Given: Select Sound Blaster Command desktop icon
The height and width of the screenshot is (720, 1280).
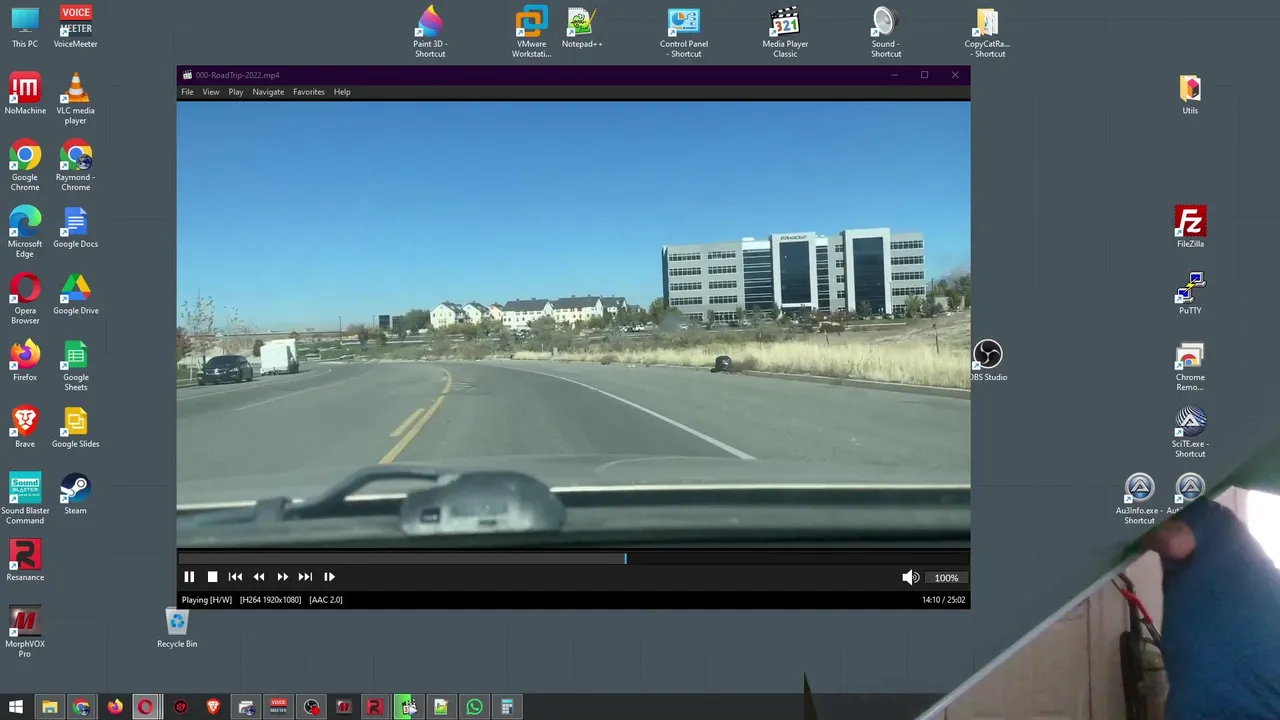Looking at the screenshot, I should coord(25,499).
